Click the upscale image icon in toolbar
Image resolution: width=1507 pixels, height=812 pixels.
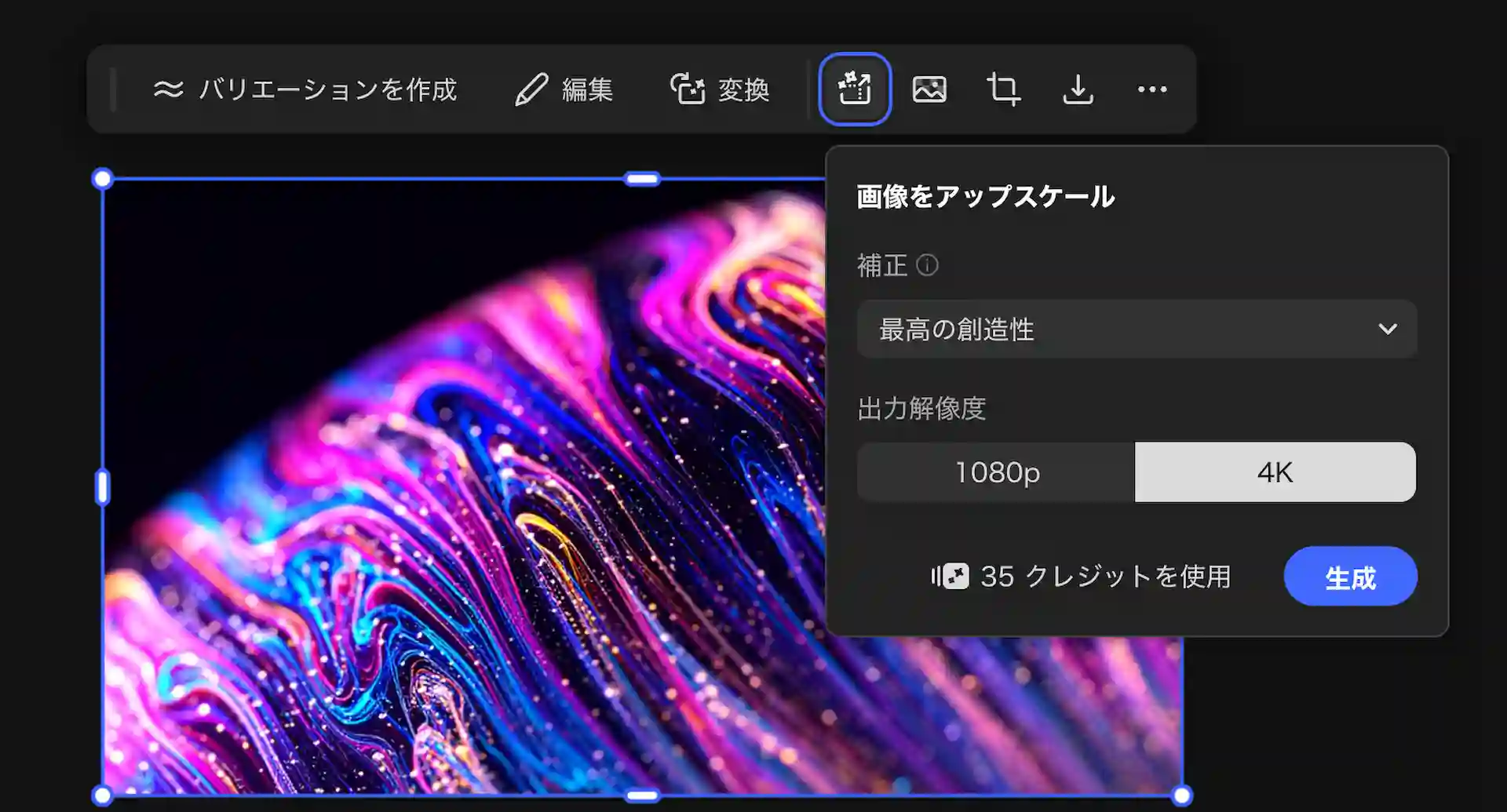854,89
